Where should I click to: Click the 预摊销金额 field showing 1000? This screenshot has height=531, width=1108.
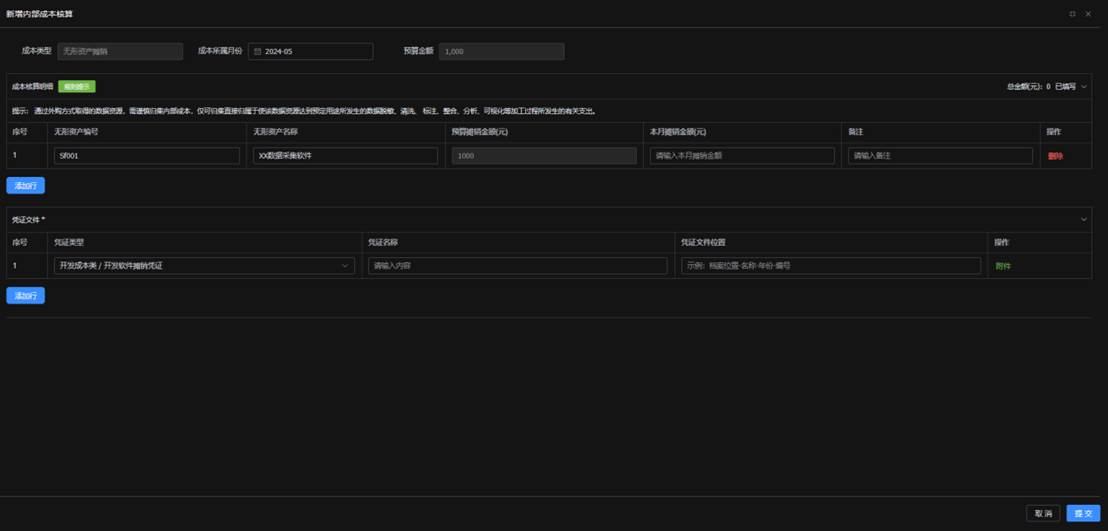[544, 156]
